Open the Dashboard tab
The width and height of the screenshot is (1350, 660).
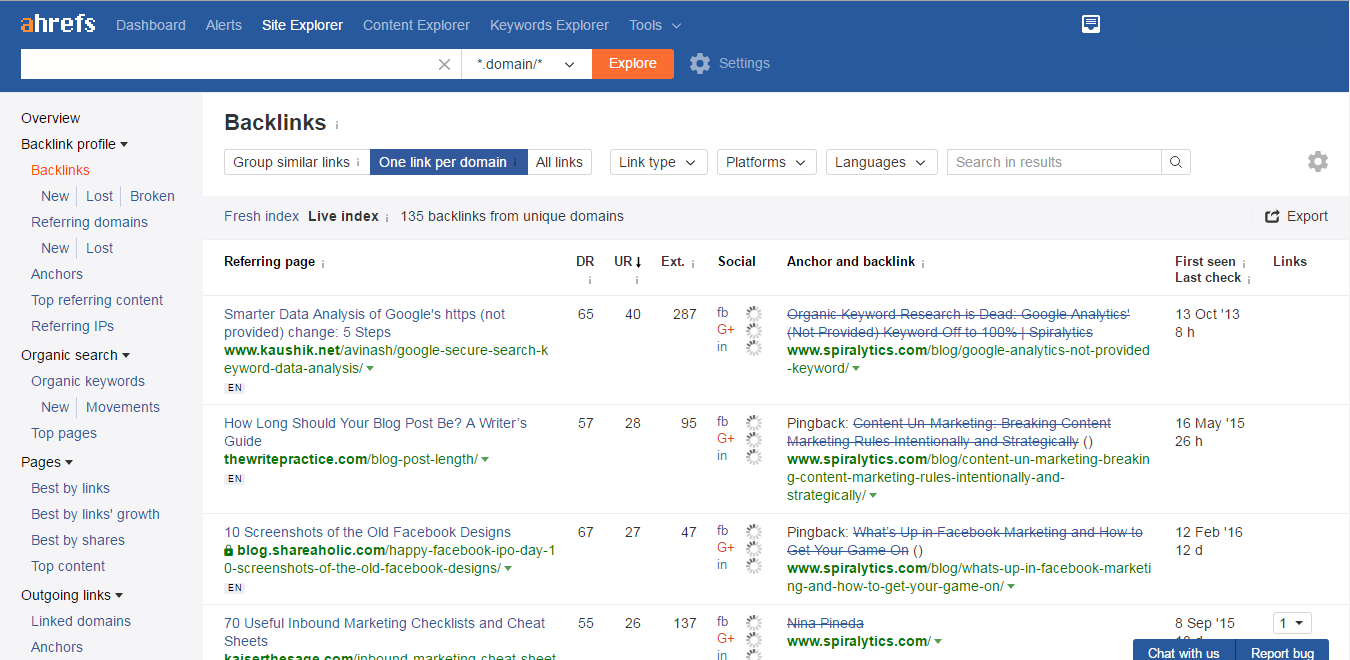tap(151, 25)
